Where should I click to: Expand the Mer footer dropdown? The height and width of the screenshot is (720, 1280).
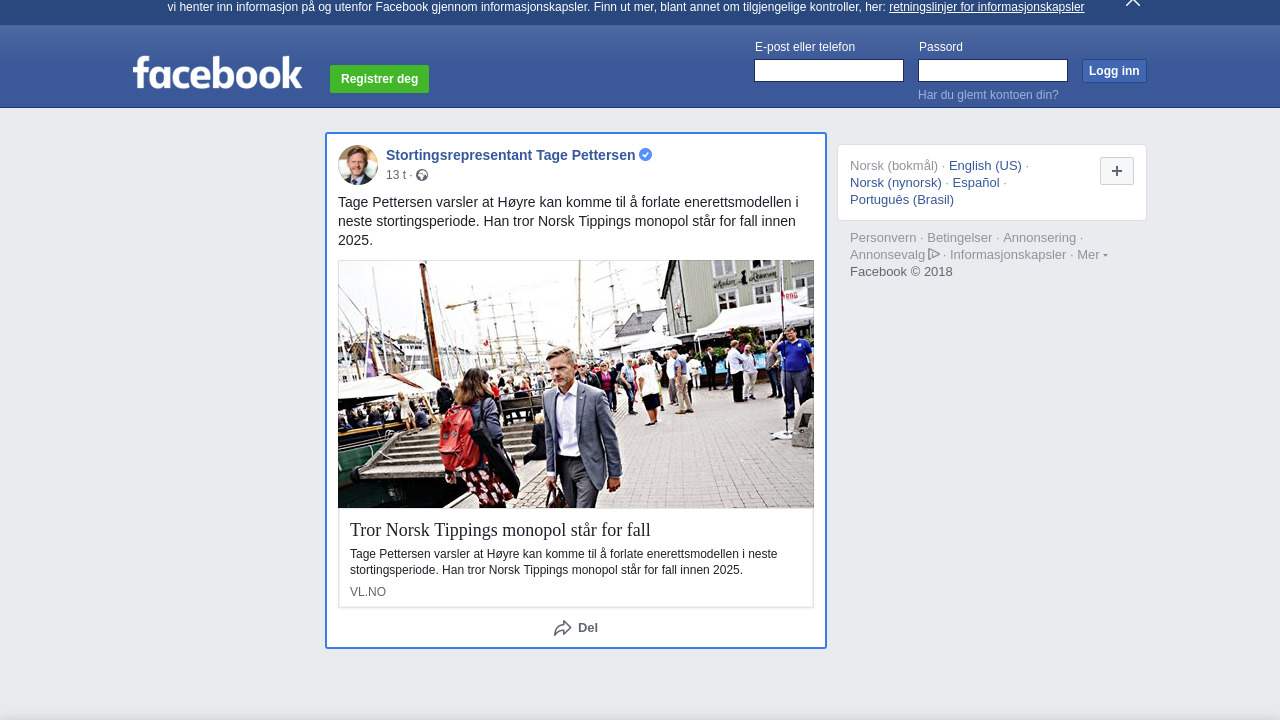point(1092,254)
